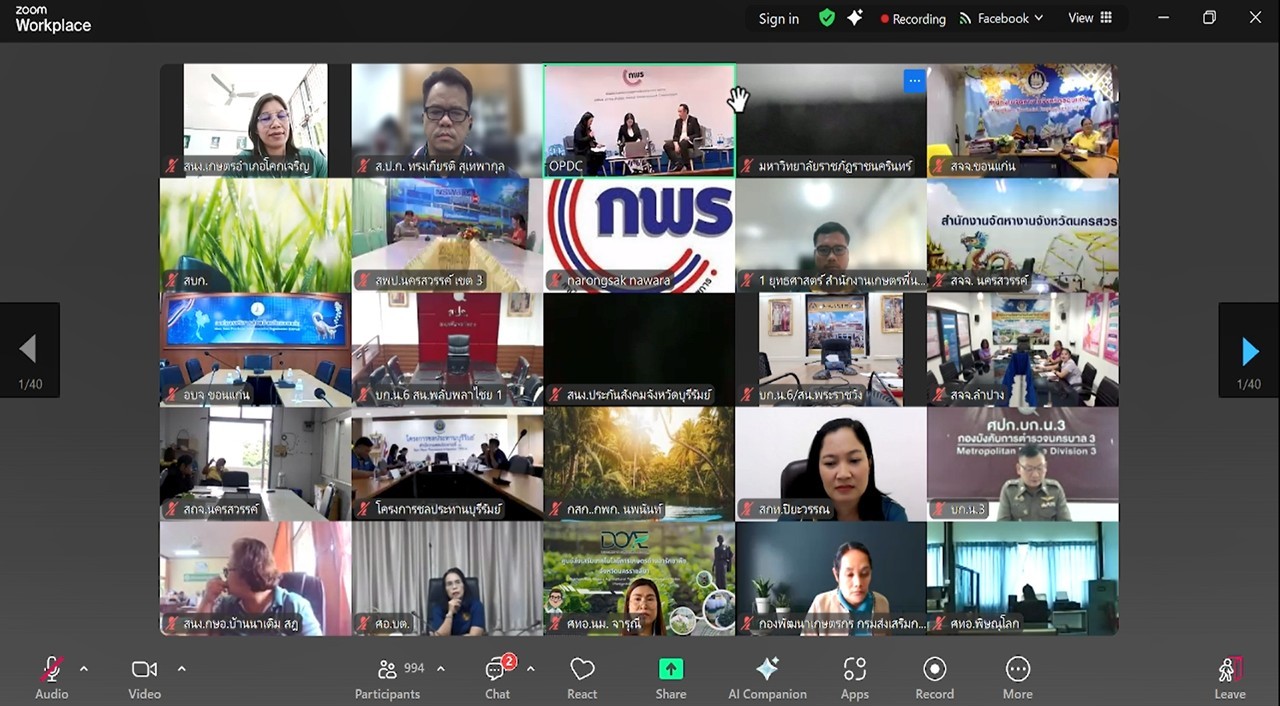Select the สถจ.นครสวรรค์ video tile
1280x706 pixels.
255,464
